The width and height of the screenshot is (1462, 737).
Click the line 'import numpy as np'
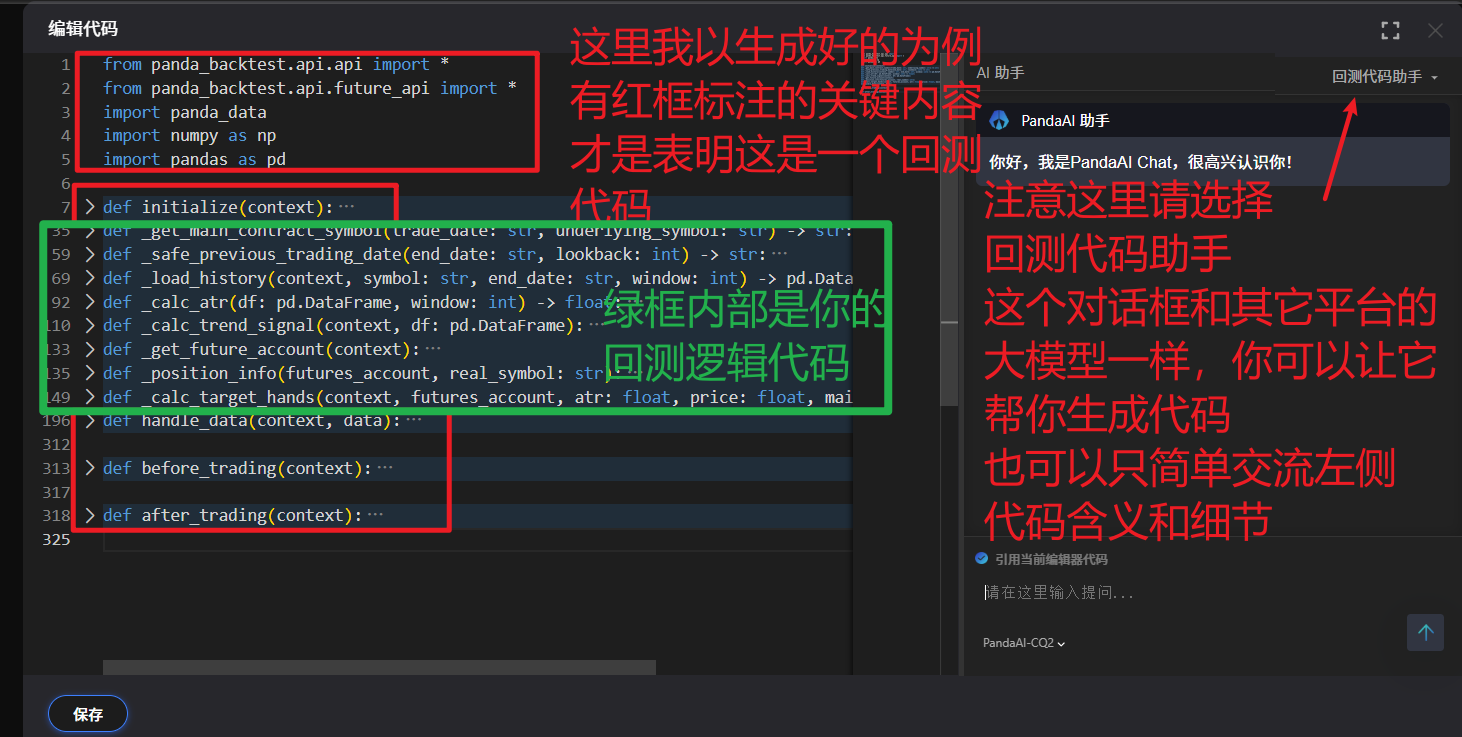click(190, 135)
